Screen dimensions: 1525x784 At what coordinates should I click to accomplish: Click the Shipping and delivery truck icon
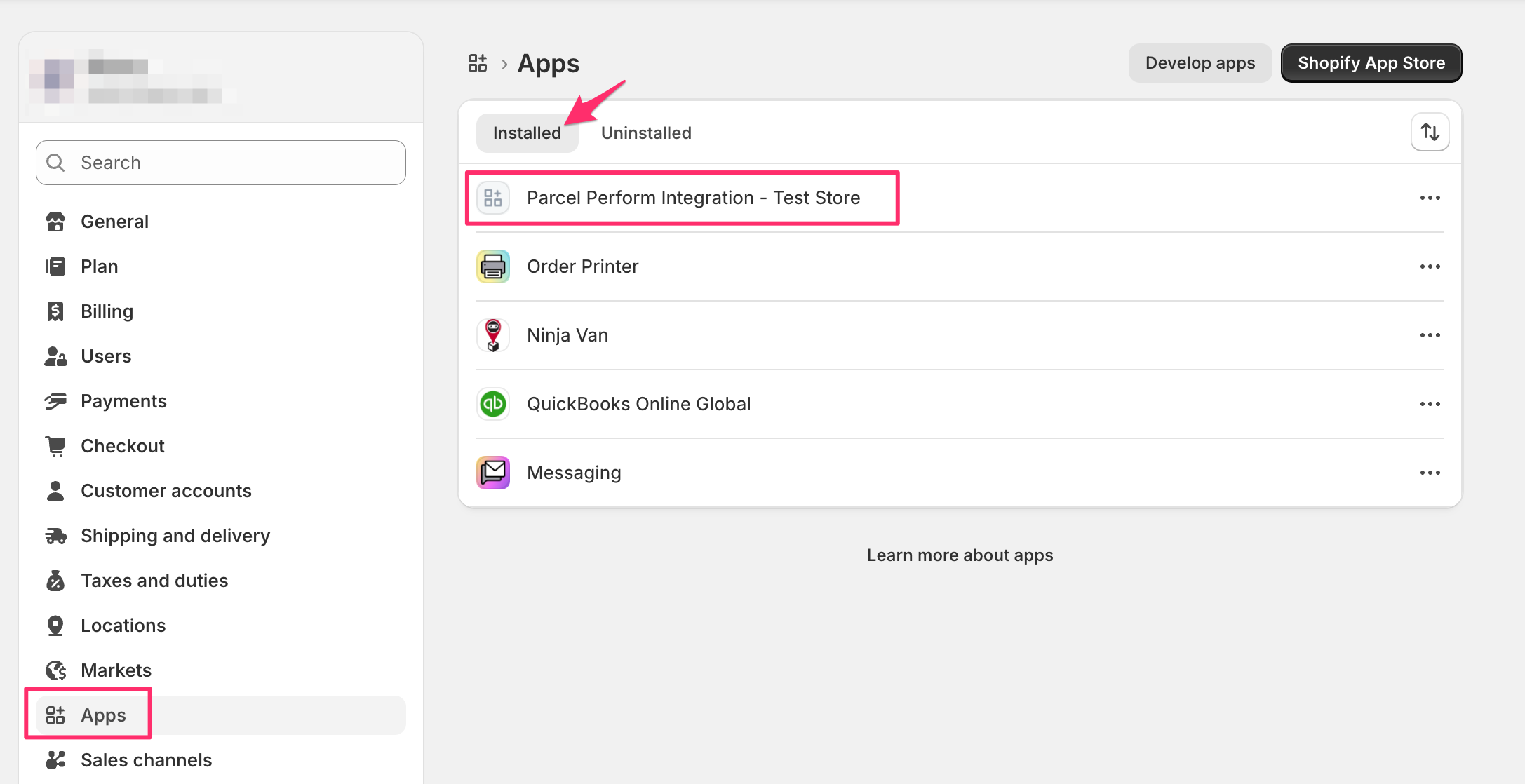click(x=55, y=536)
